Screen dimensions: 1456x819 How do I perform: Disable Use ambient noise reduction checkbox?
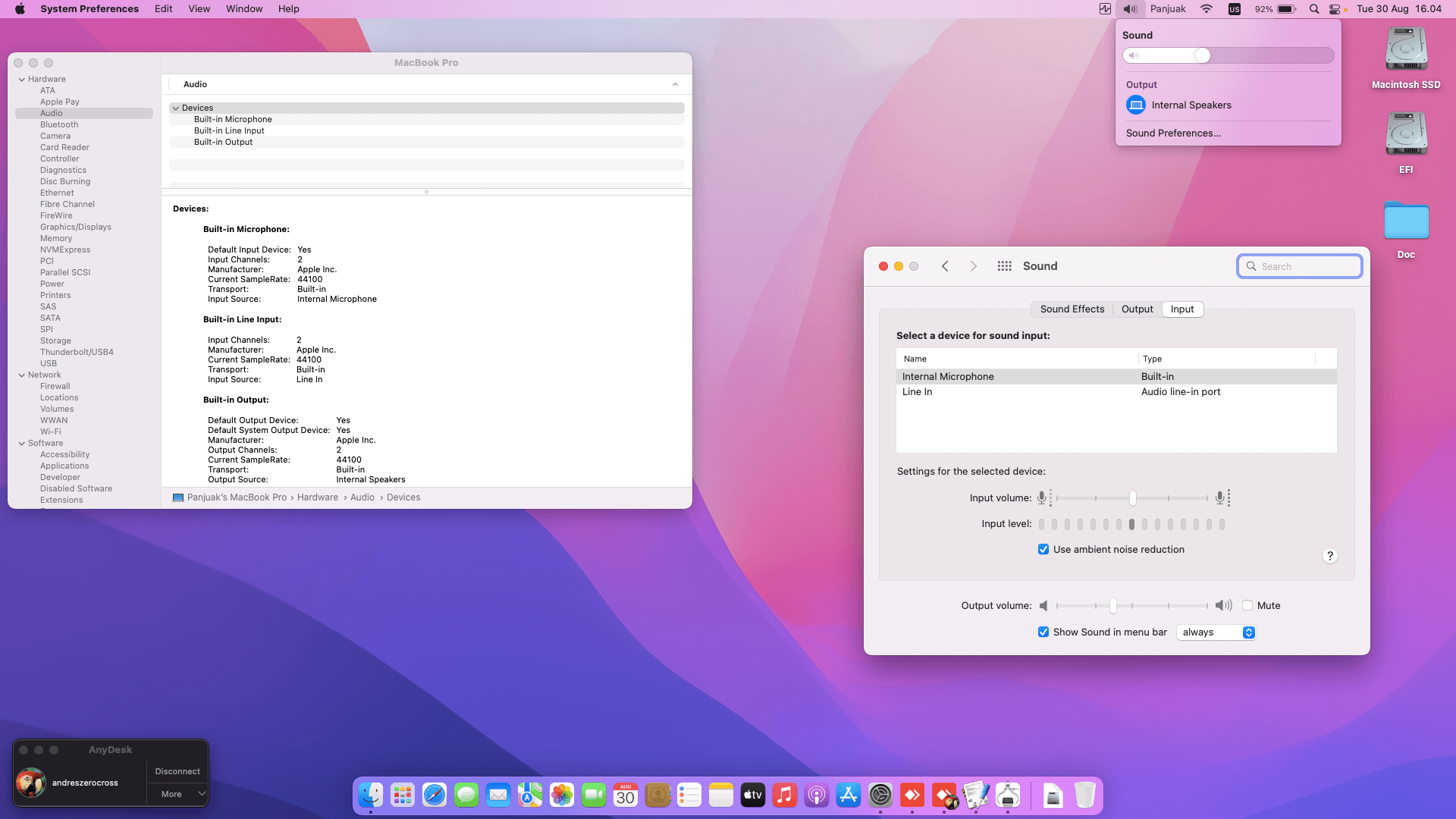tap(1043, 550)
